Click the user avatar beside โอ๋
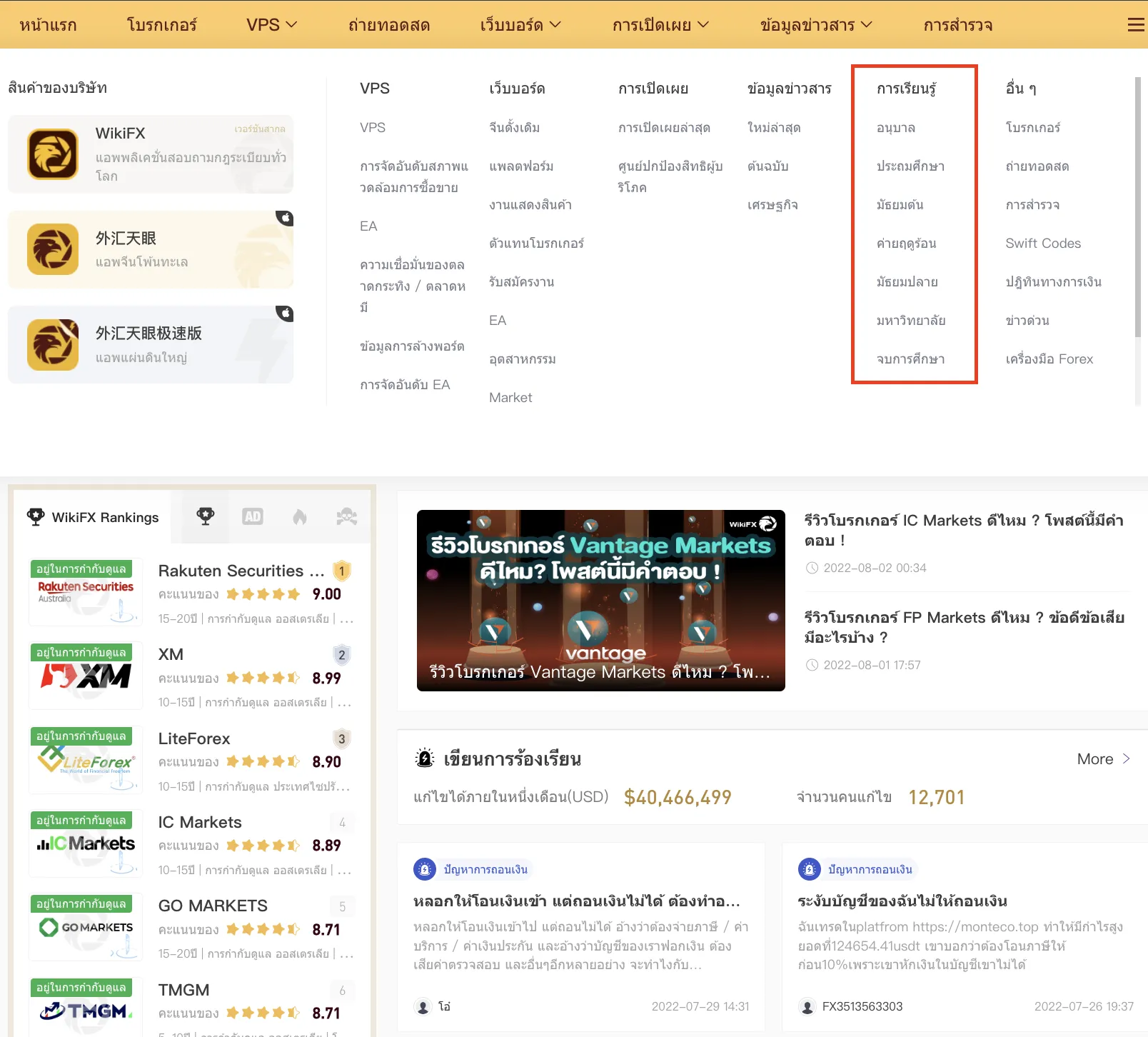 (x=423, y=1006)
